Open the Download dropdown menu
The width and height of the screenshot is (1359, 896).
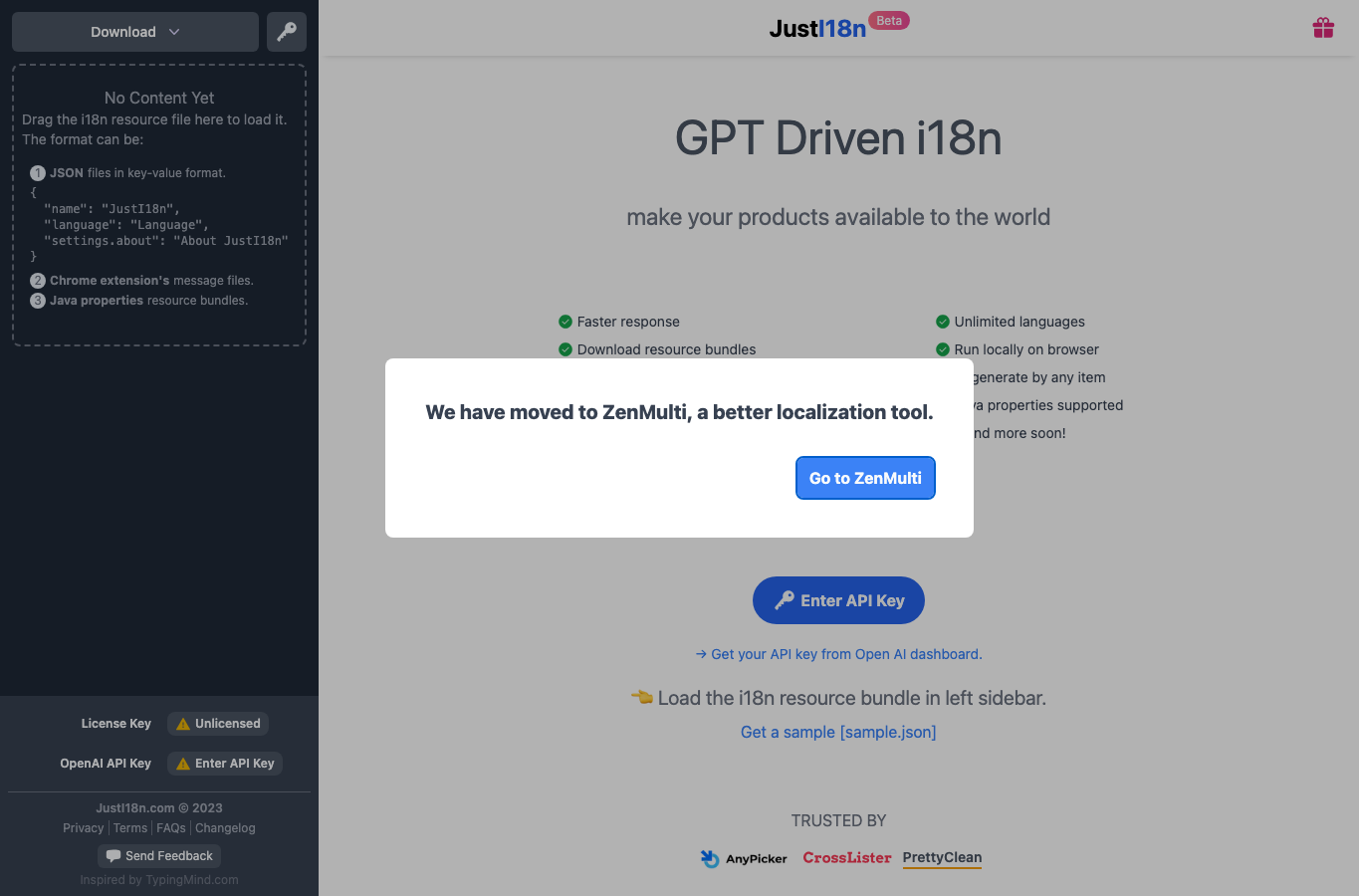(x=135, y=32)
